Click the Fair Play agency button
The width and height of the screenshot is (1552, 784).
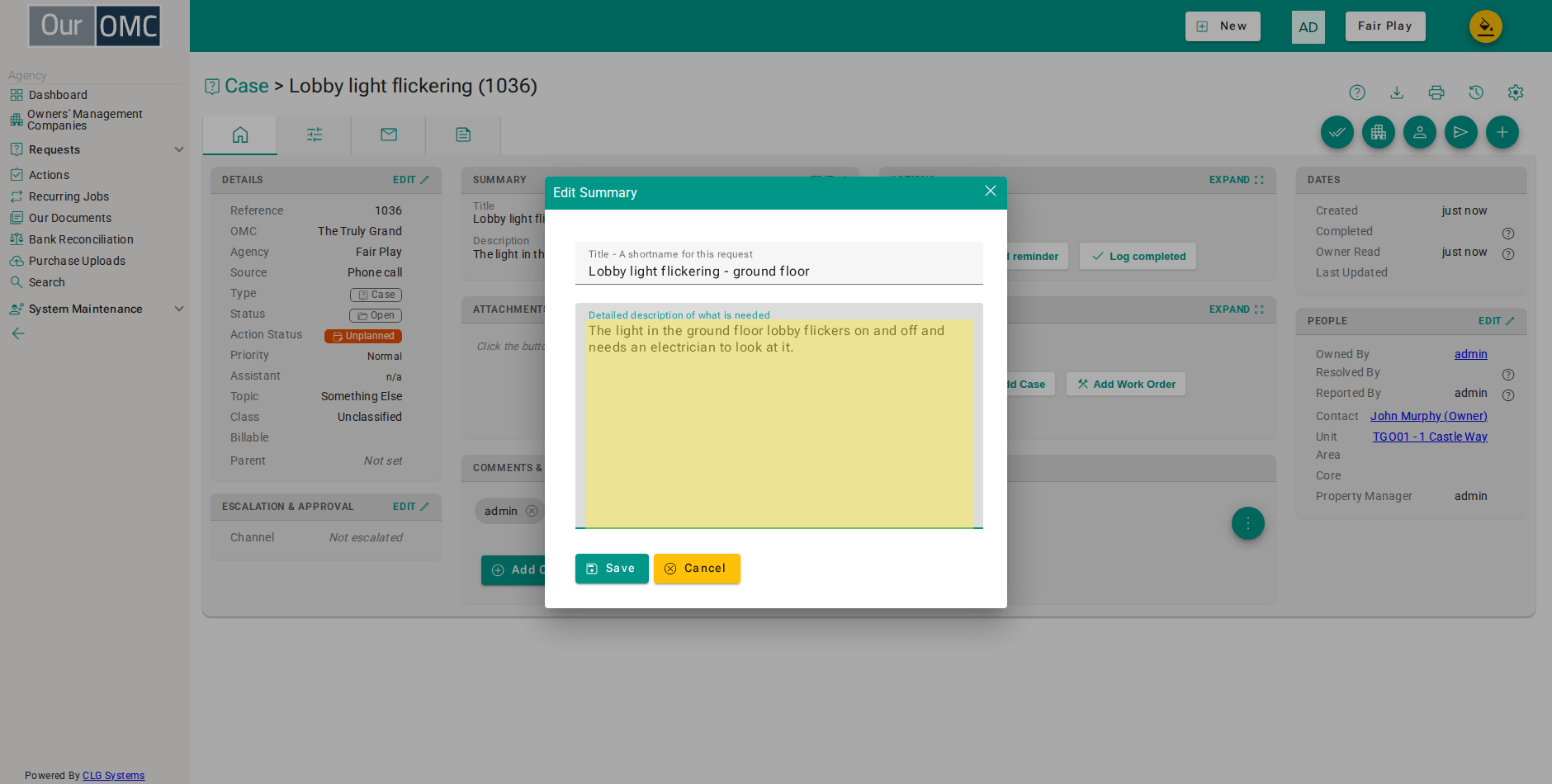[x=1385, y=26]
